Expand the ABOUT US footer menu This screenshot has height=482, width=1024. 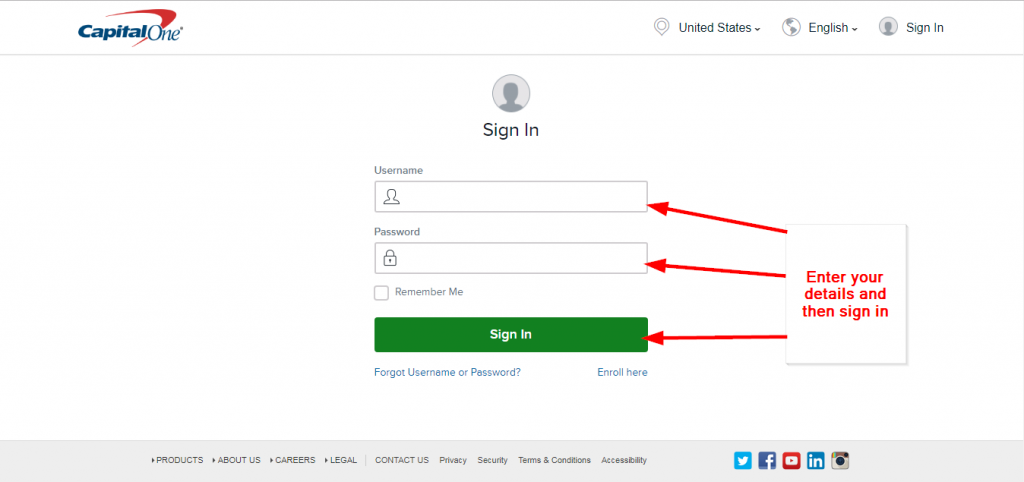[236, 460]
